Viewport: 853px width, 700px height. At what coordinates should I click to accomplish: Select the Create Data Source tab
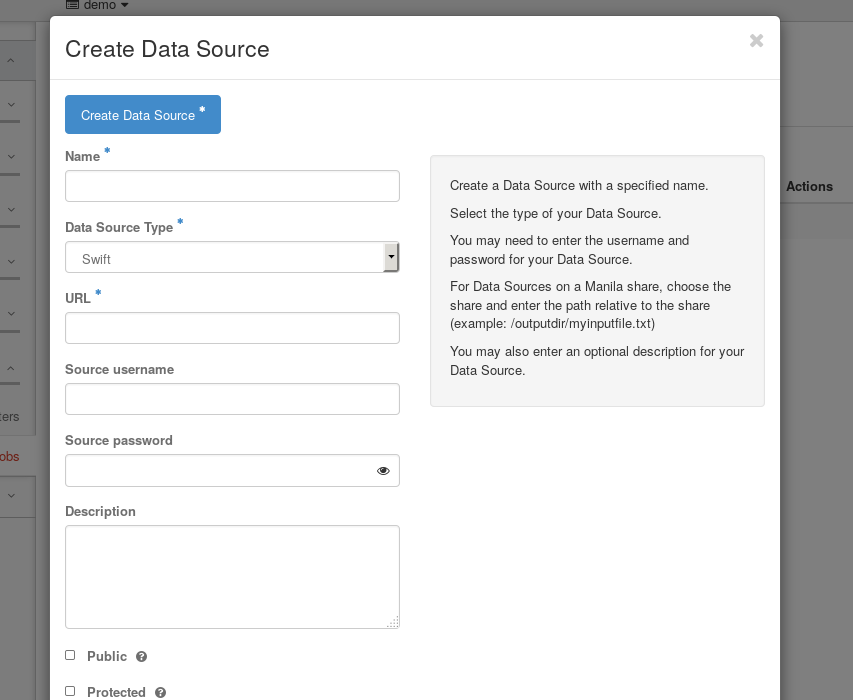point(143,114)
